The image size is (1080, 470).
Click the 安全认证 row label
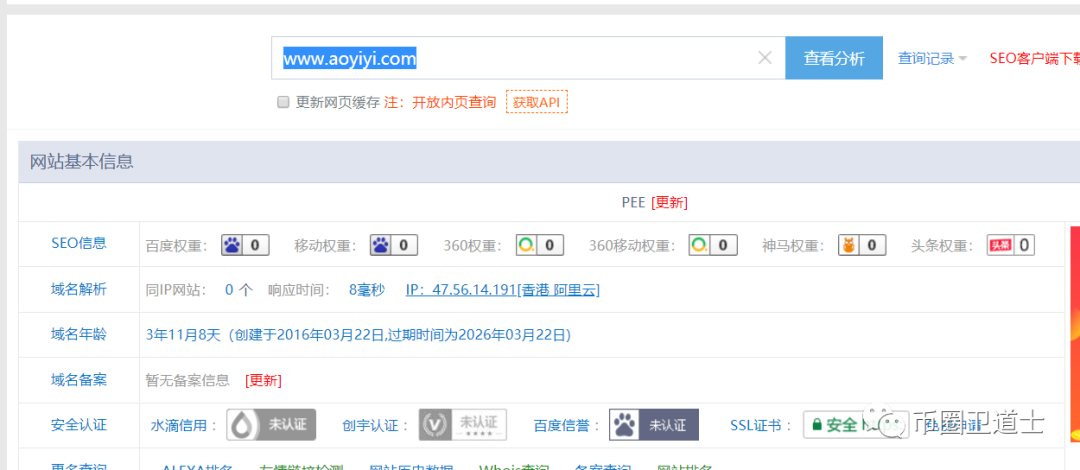[x=79, y=425]
